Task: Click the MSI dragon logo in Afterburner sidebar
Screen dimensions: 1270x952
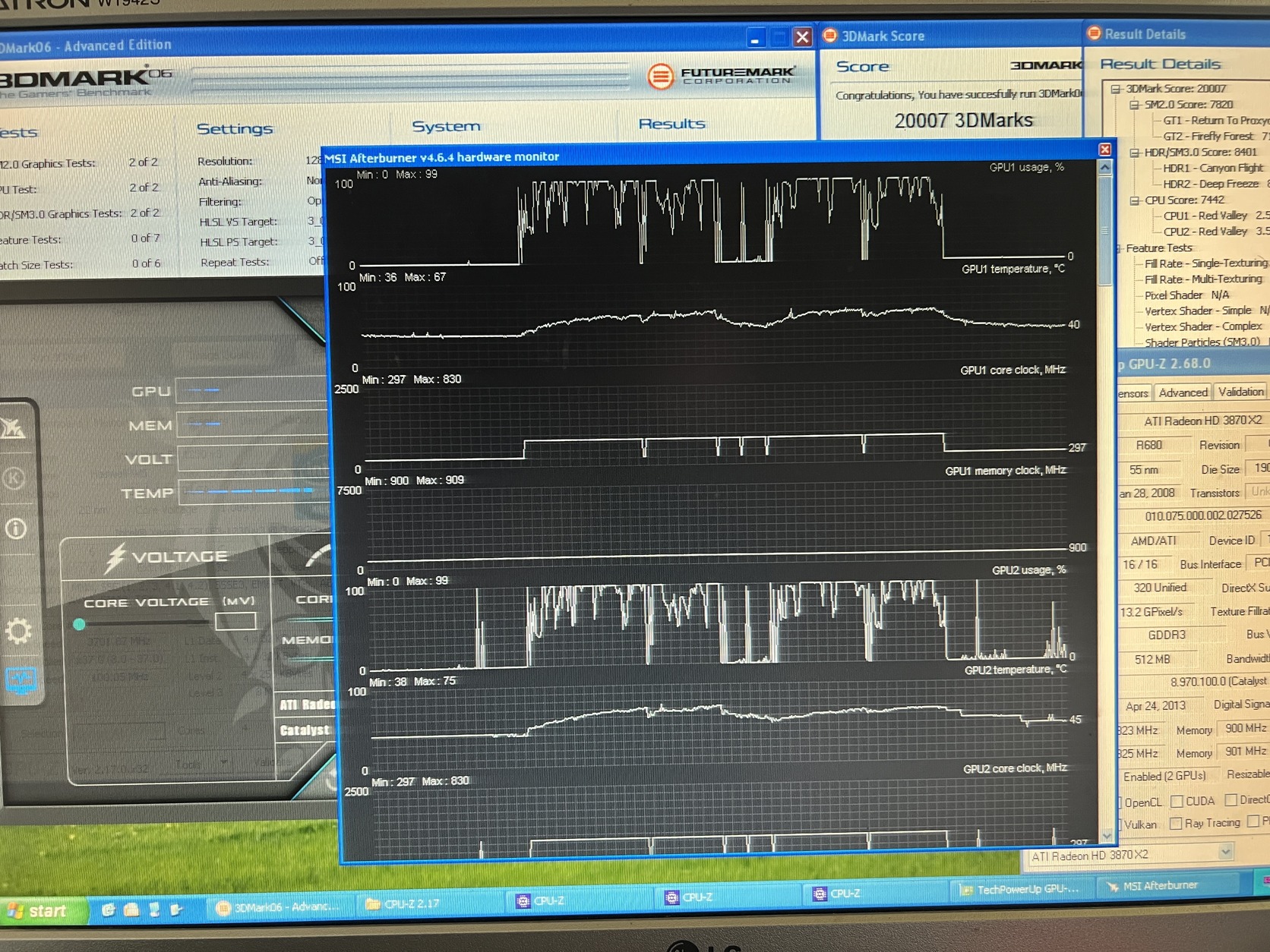Action: pos(12,428)
